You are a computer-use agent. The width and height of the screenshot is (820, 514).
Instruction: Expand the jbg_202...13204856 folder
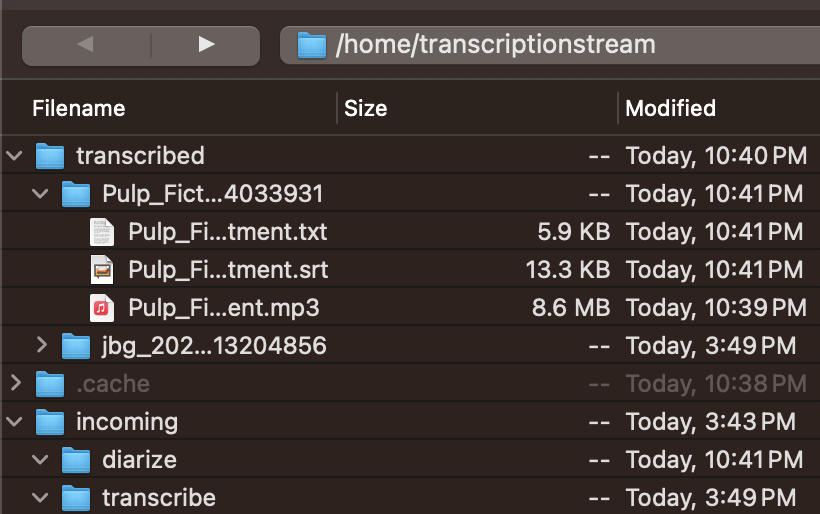tap(41, 346)
